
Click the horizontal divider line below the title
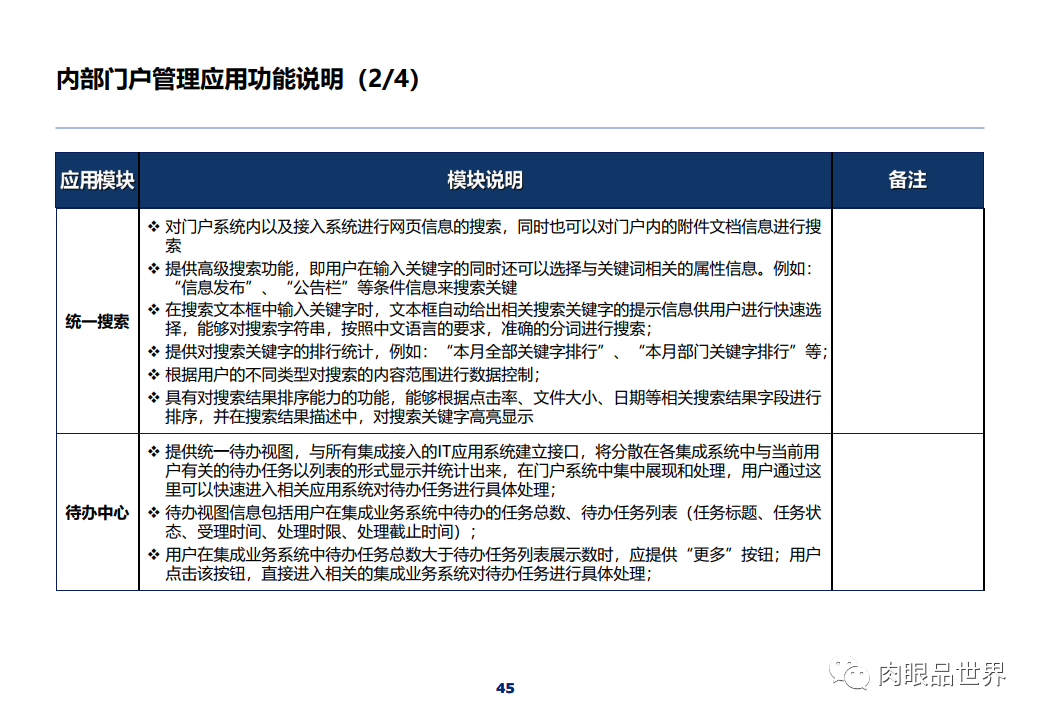[x=520, y=126]
